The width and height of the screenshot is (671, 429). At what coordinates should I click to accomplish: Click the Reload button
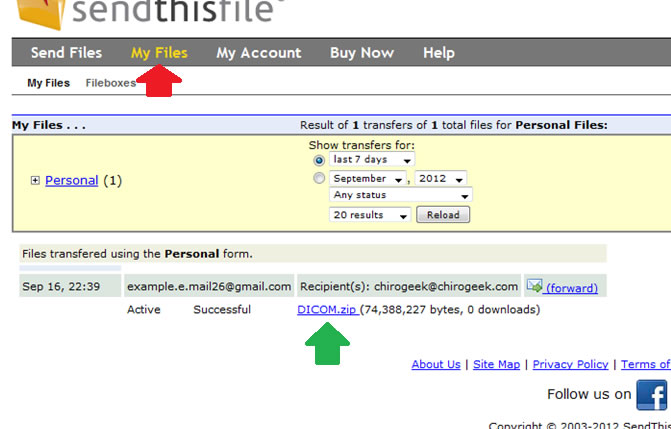click(443, 214)
